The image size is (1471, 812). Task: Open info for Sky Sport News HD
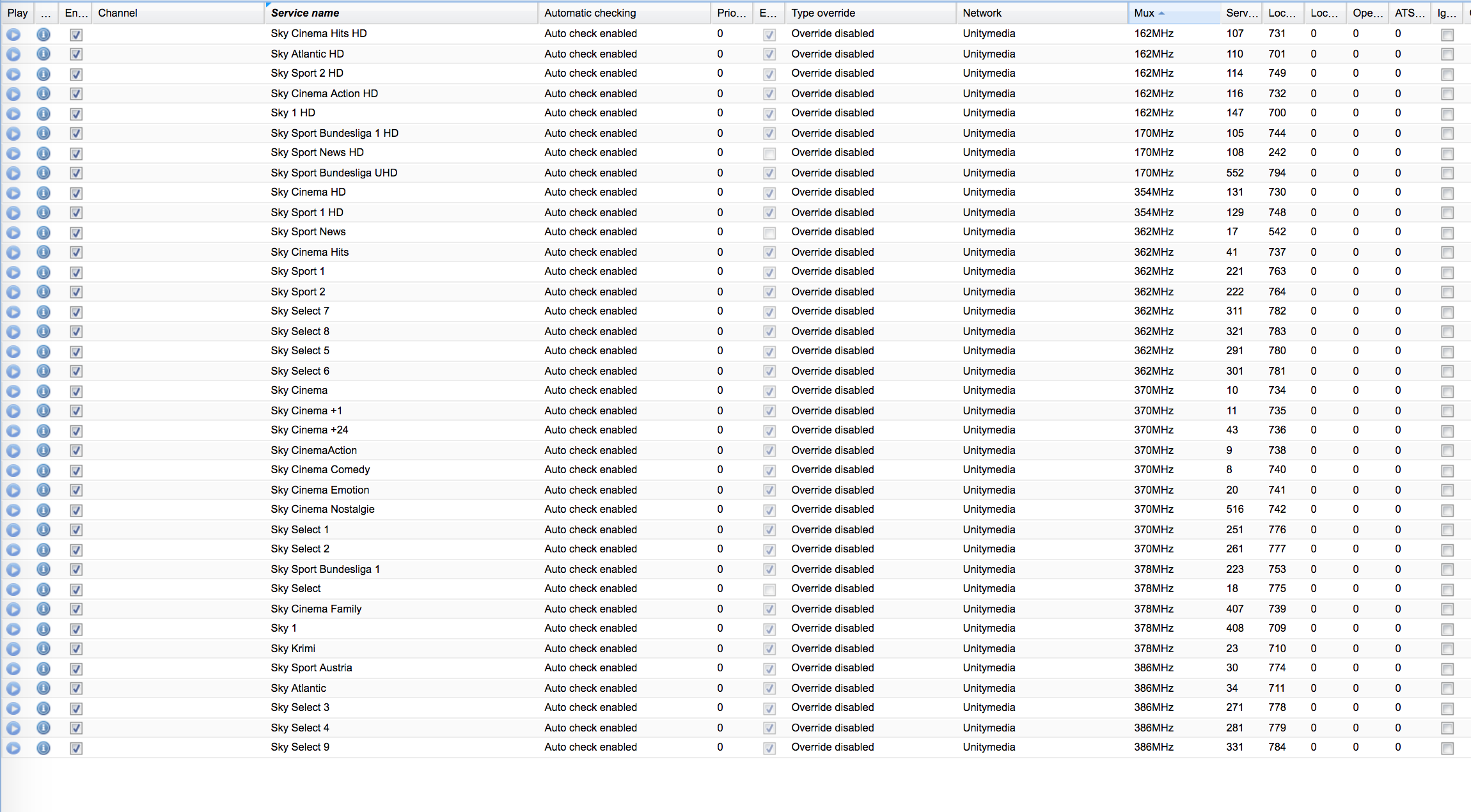pos(43,153)
